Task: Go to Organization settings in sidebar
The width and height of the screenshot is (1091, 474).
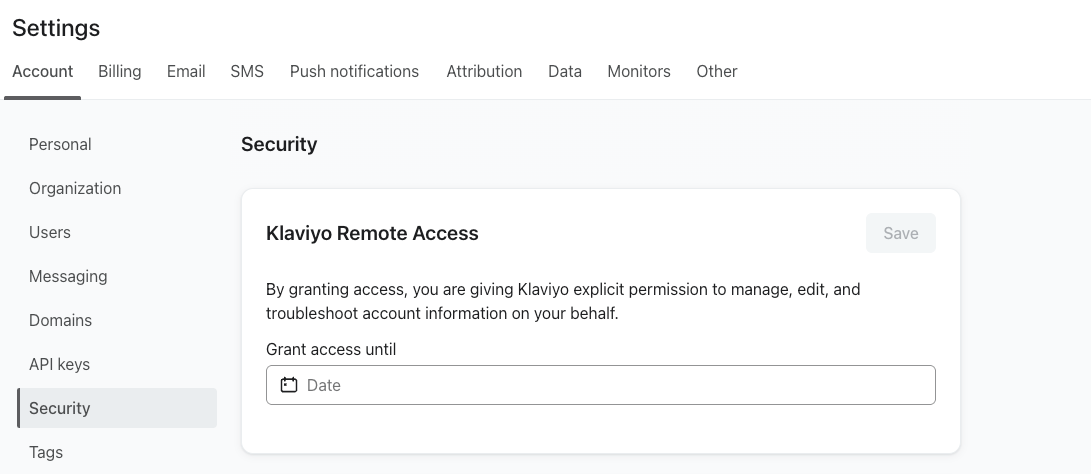Action: click(x=75, y=189)
